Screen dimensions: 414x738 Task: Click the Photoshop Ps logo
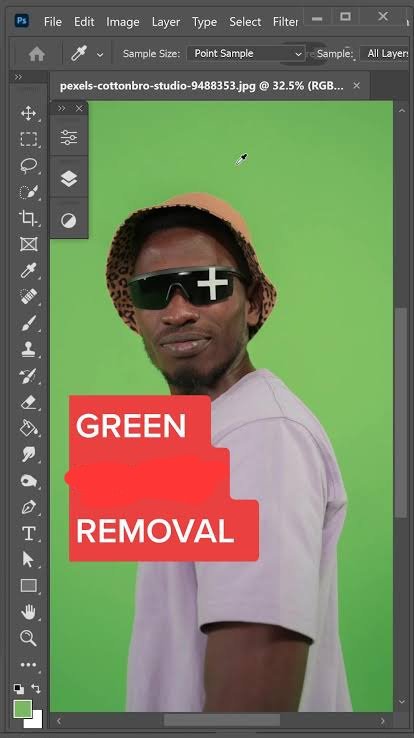22,21
